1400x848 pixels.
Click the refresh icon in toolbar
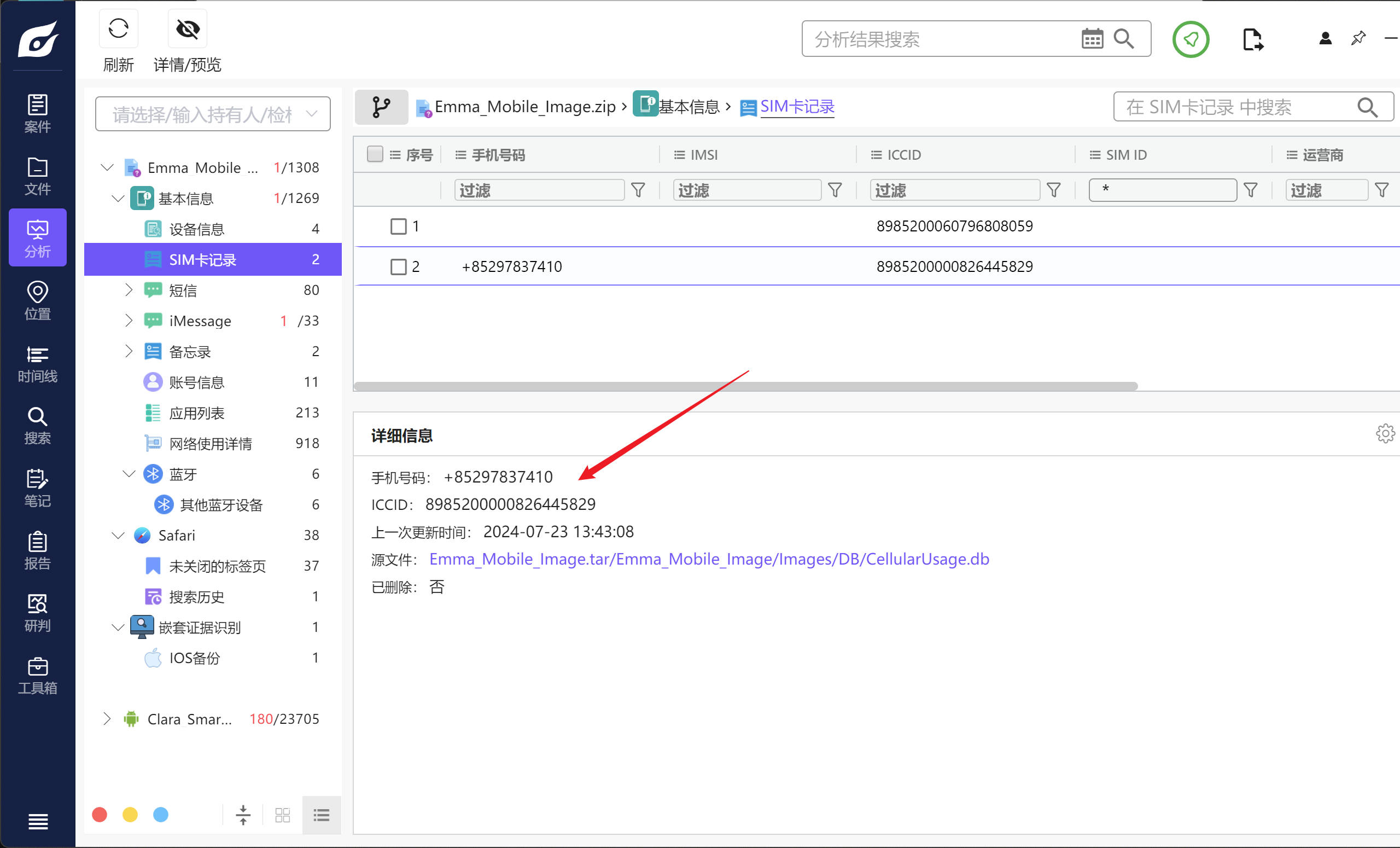click(118, 28)
